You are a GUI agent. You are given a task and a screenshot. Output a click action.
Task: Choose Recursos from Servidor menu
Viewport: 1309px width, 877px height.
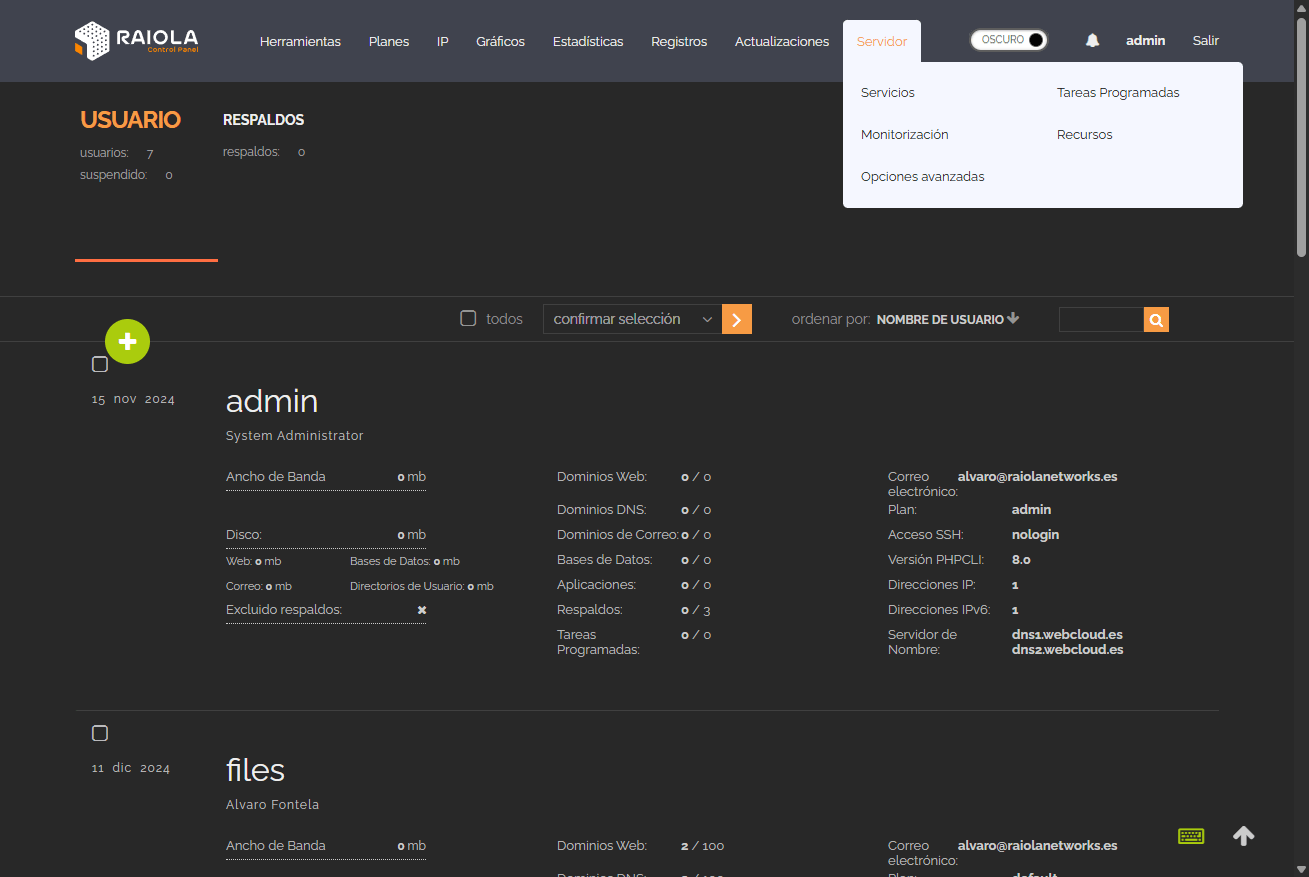1085,134
